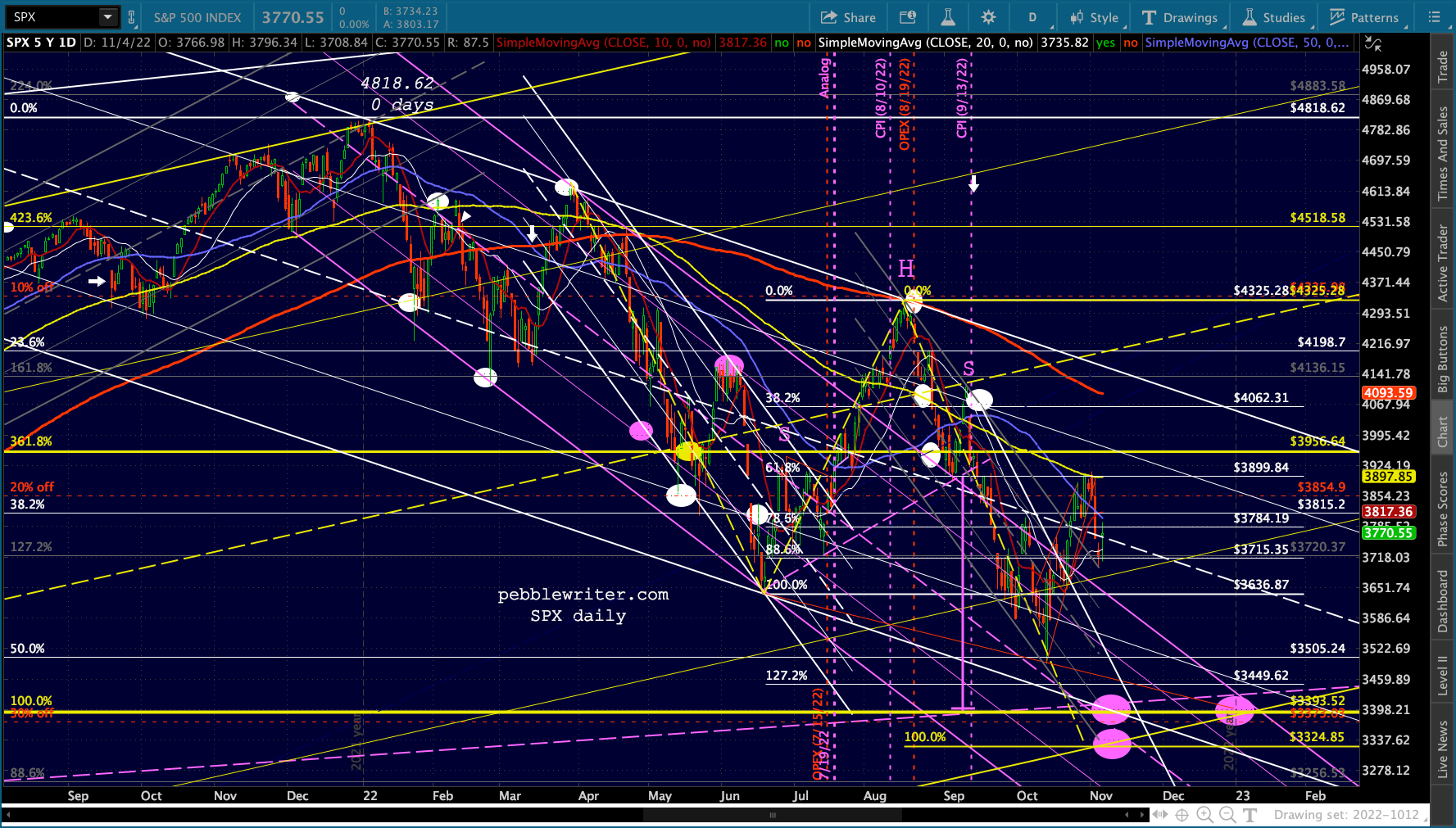Click the SPX 5 Y 1D chart label

41,43
